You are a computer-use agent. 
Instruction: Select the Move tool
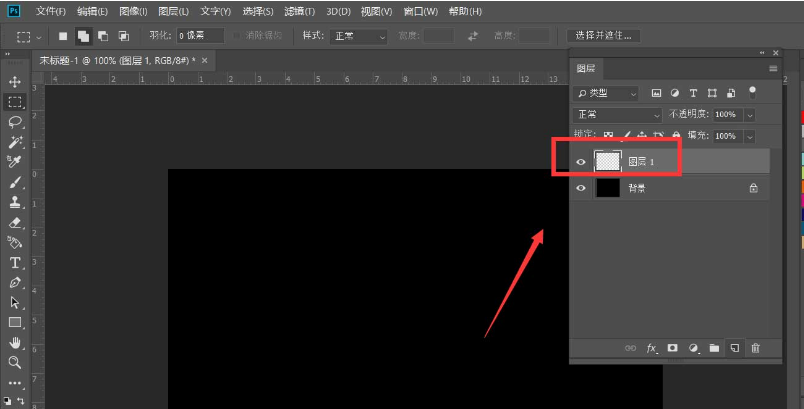pos(14,81)
